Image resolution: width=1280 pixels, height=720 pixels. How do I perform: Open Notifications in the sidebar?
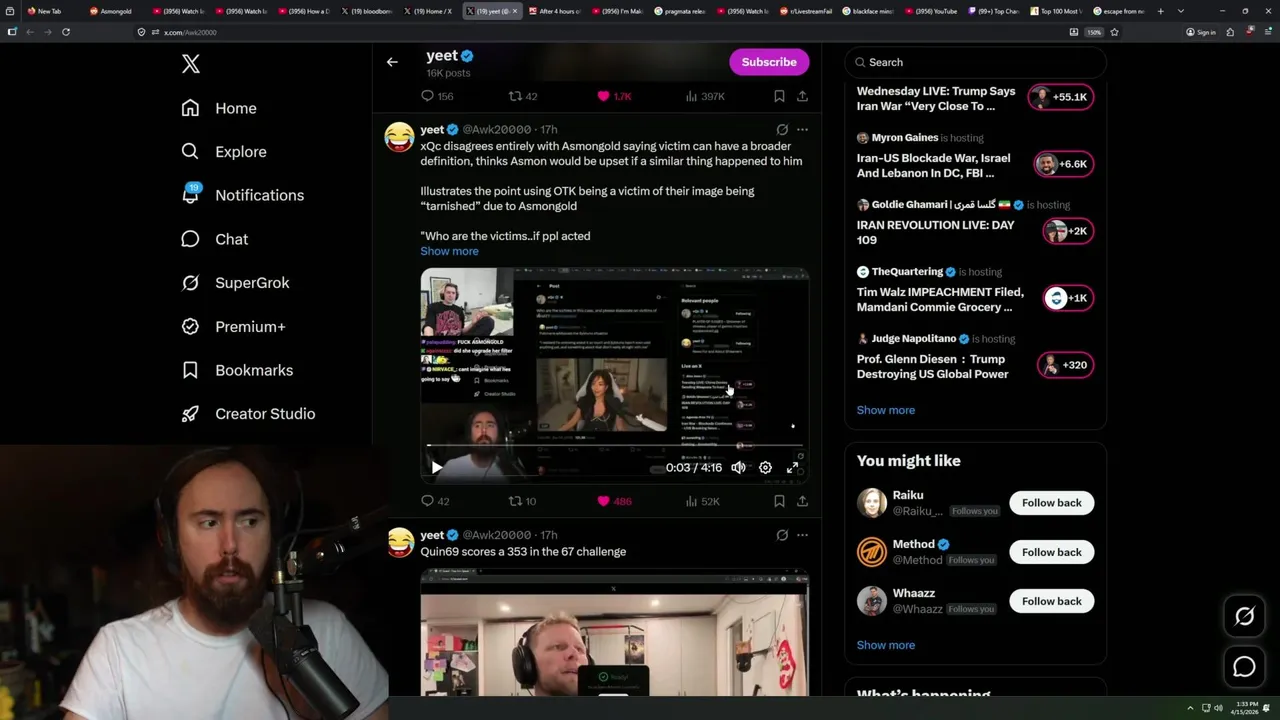[242, 195]
